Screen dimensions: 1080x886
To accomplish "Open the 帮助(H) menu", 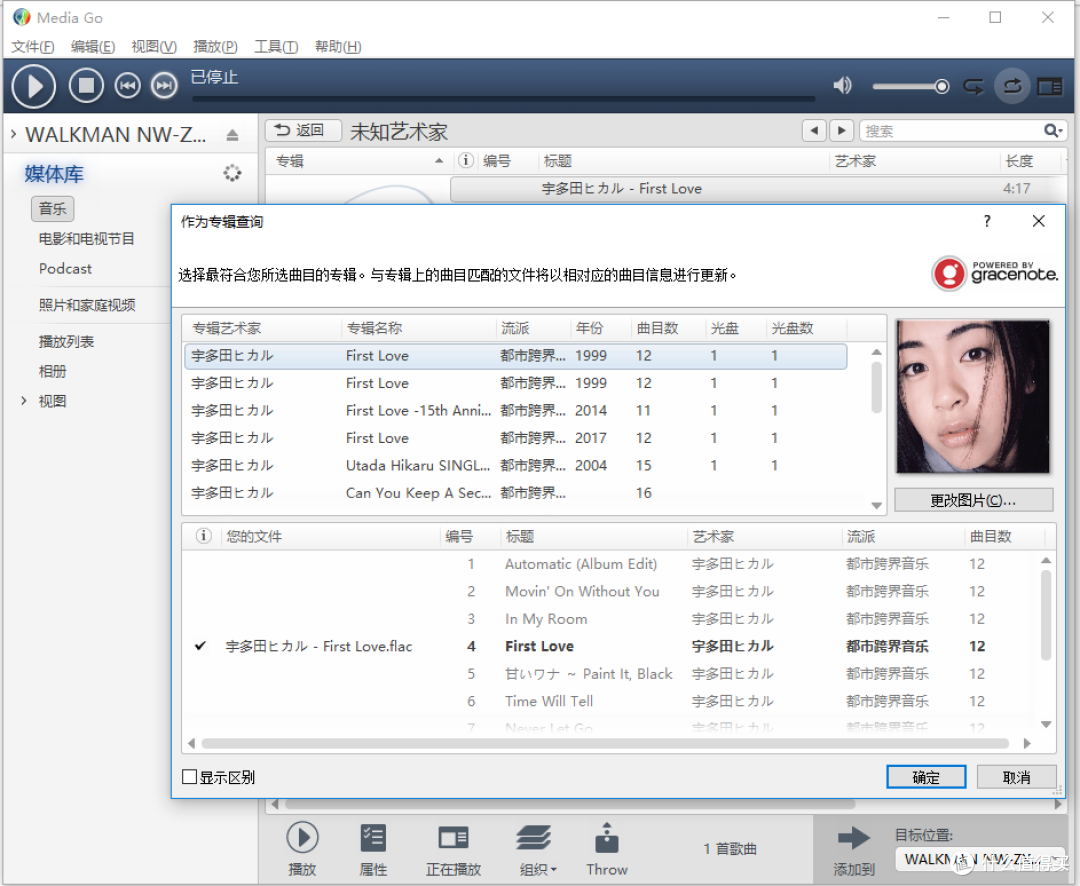I will tap(338, 46).
